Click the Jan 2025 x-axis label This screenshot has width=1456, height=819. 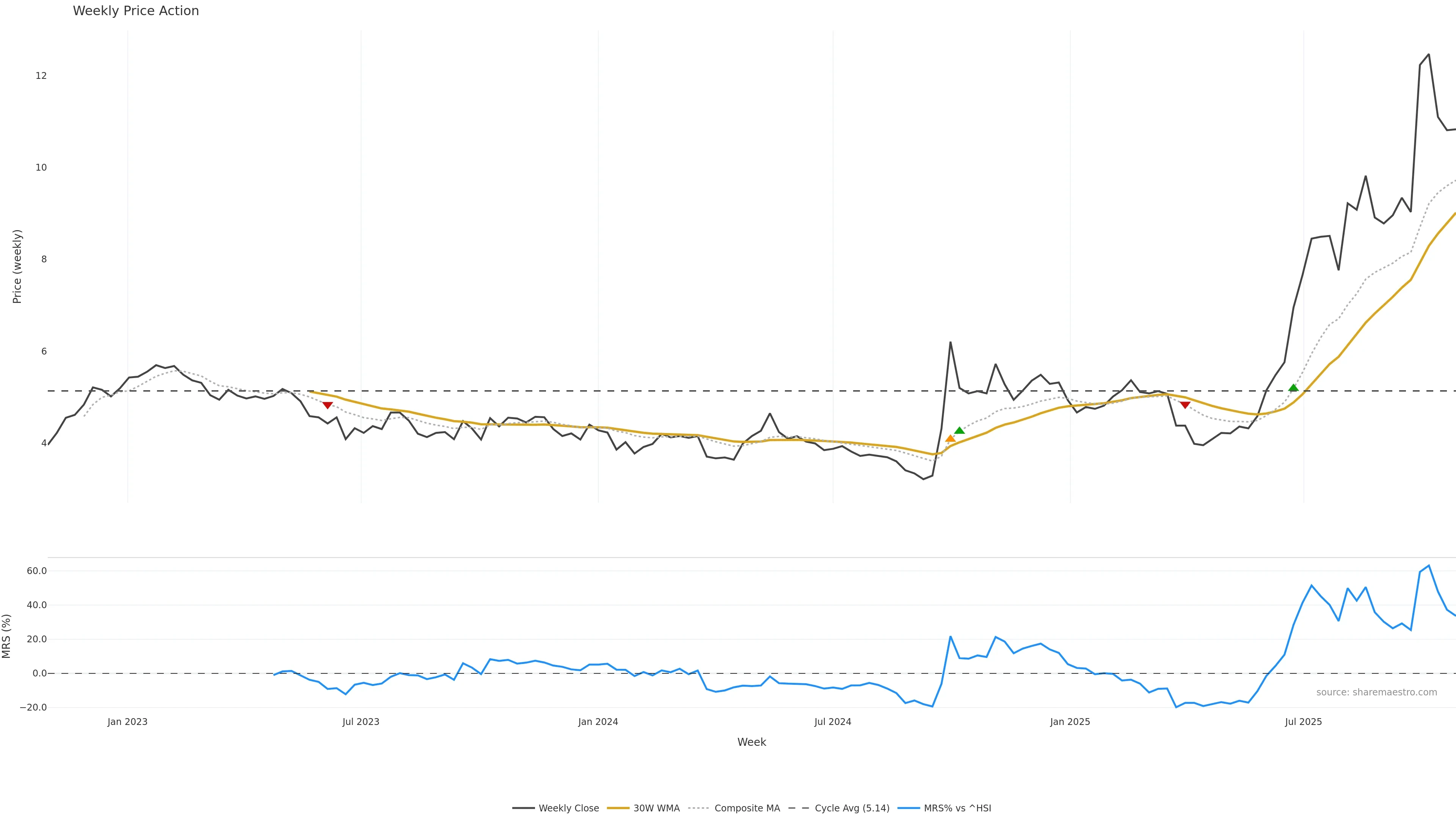coord(1070,722)
